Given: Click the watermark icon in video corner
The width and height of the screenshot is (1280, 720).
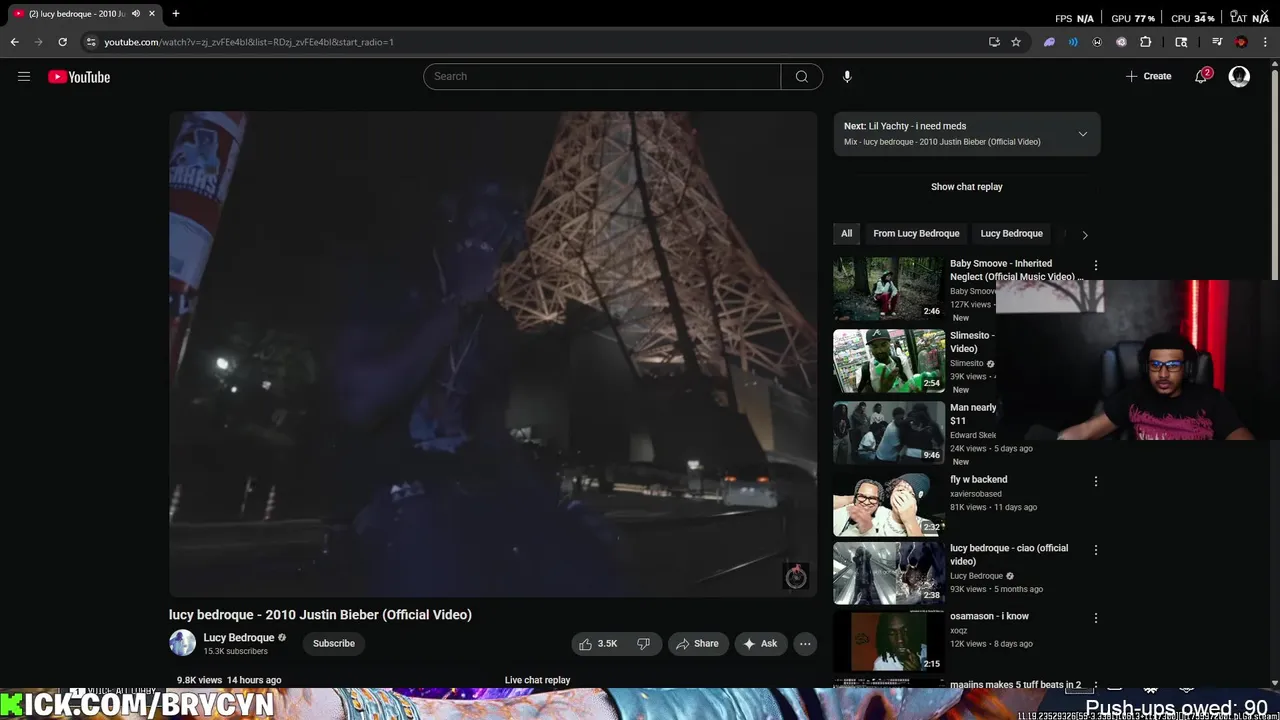Looking at the screenshot, I should tap(795, 575).
